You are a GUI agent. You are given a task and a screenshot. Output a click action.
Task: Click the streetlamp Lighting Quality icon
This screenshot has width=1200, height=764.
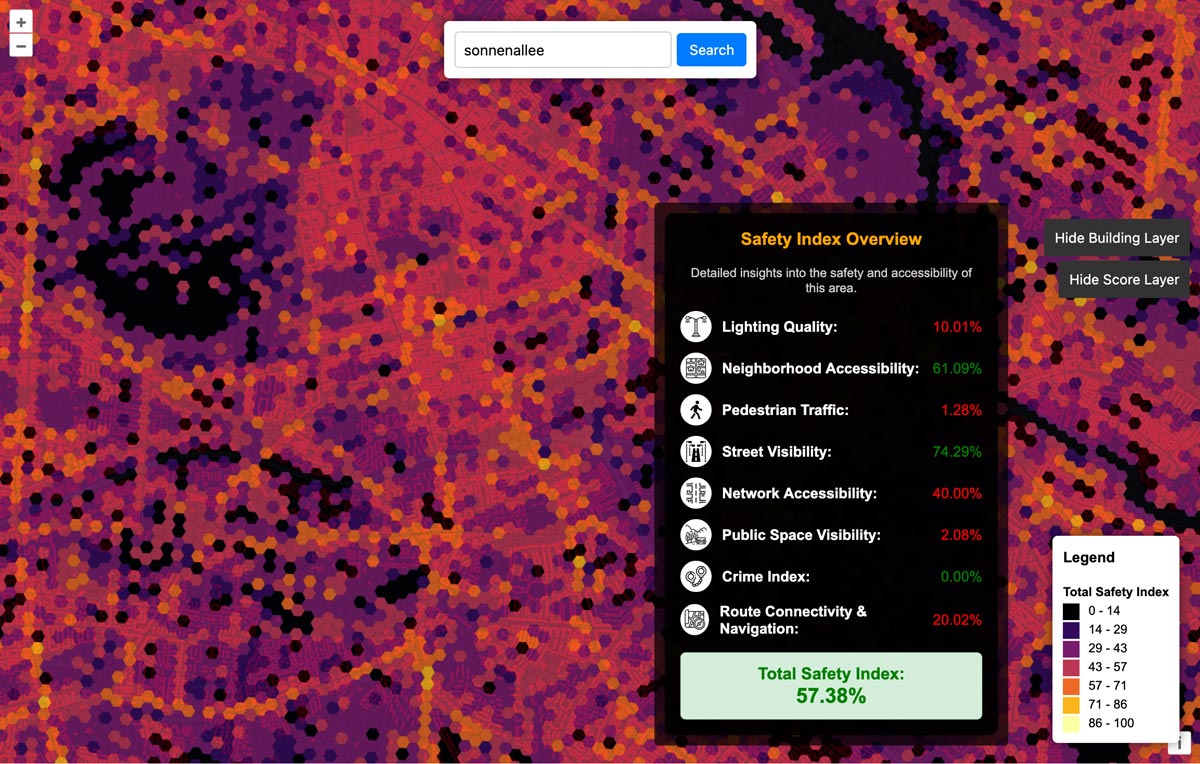point(695,327)
